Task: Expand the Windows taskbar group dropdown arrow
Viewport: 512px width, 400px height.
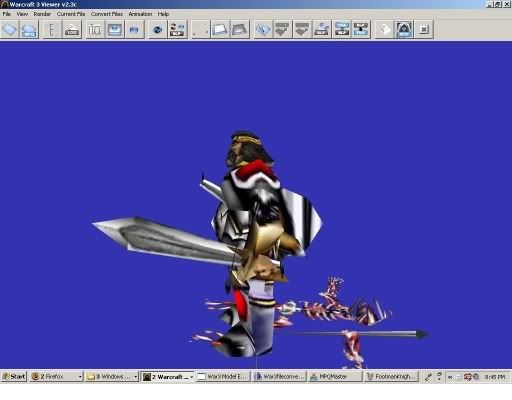Action: 135,377
